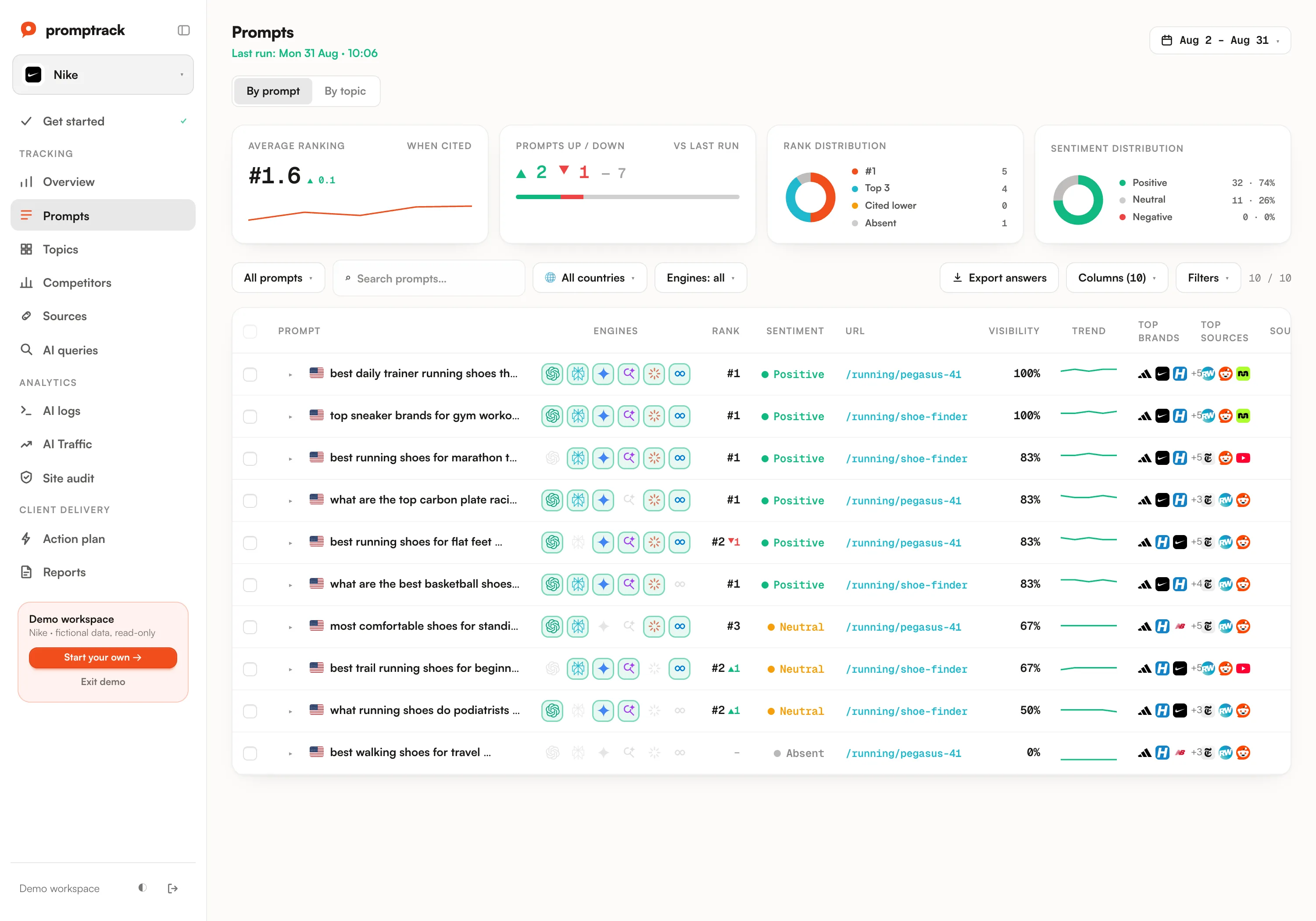Viewport: 1316px width, 921px height.
Task: Click the rank distribution donut chart
Action: 810,197
